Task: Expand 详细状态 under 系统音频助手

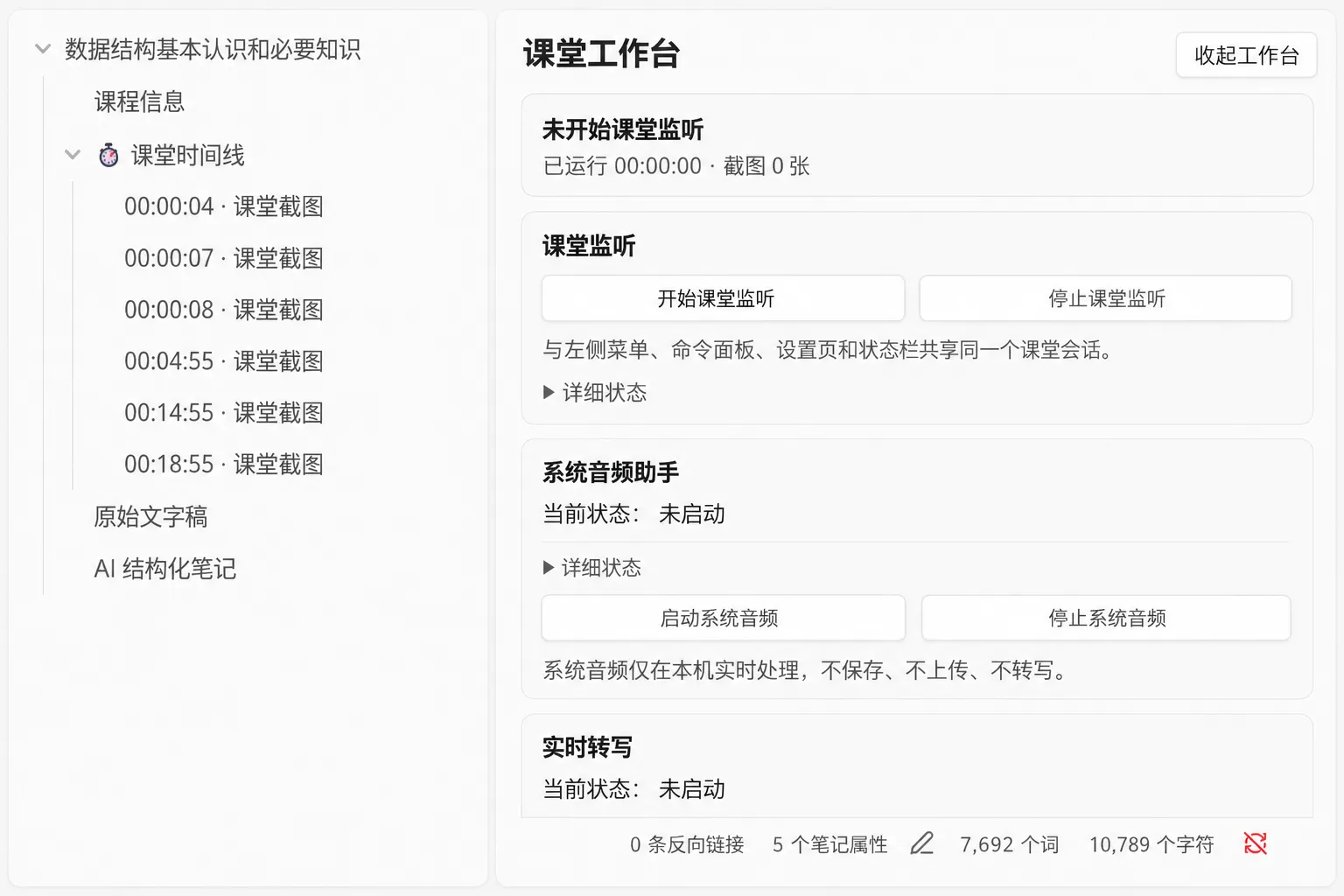Action: (x=592, y=568)
